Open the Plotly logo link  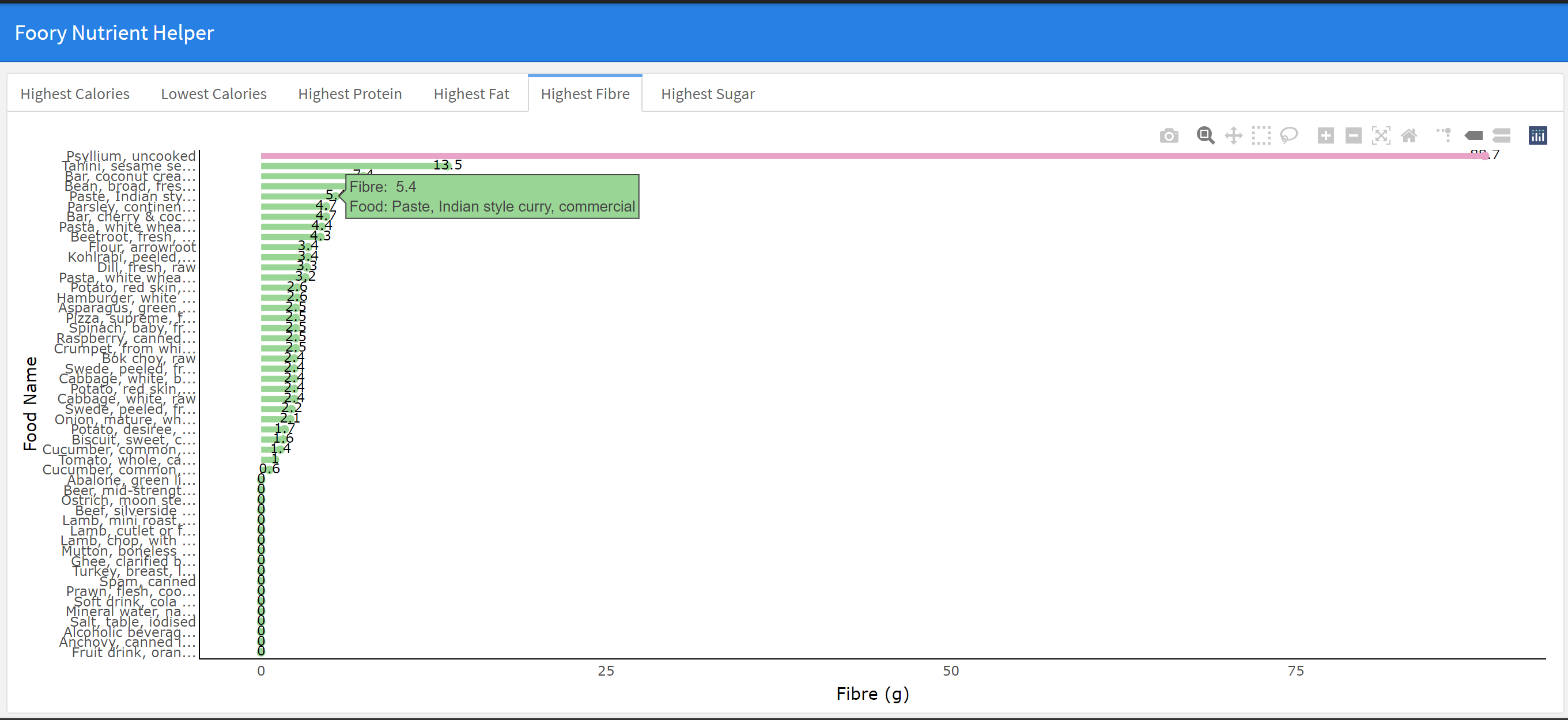[x=1537, y=135]
